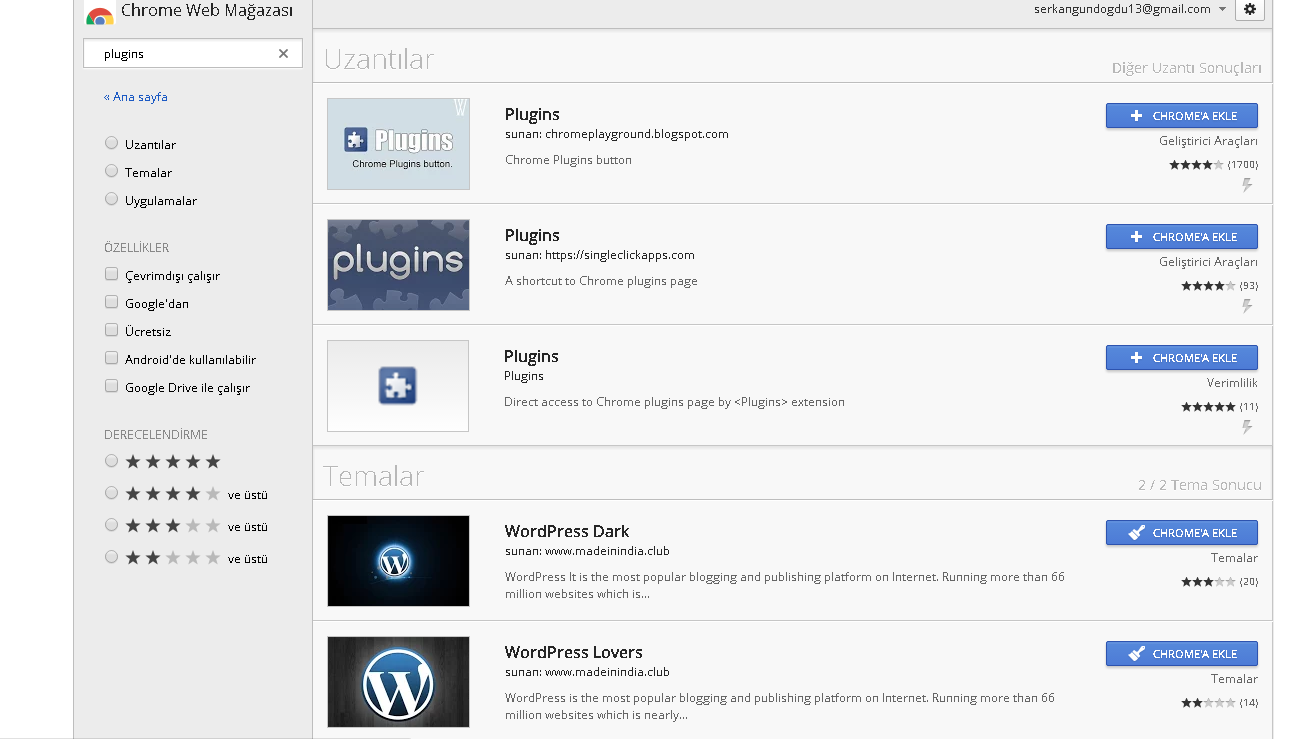Open WordPress Dark title
The width and height of the screenshot is (1313, 739).
[x=567, y=531]
